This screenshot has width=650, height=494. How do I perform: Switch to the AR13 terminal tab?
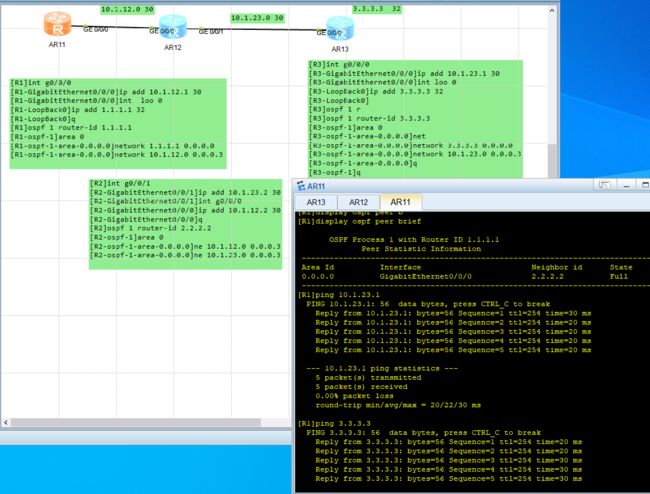tap(316, 202)
